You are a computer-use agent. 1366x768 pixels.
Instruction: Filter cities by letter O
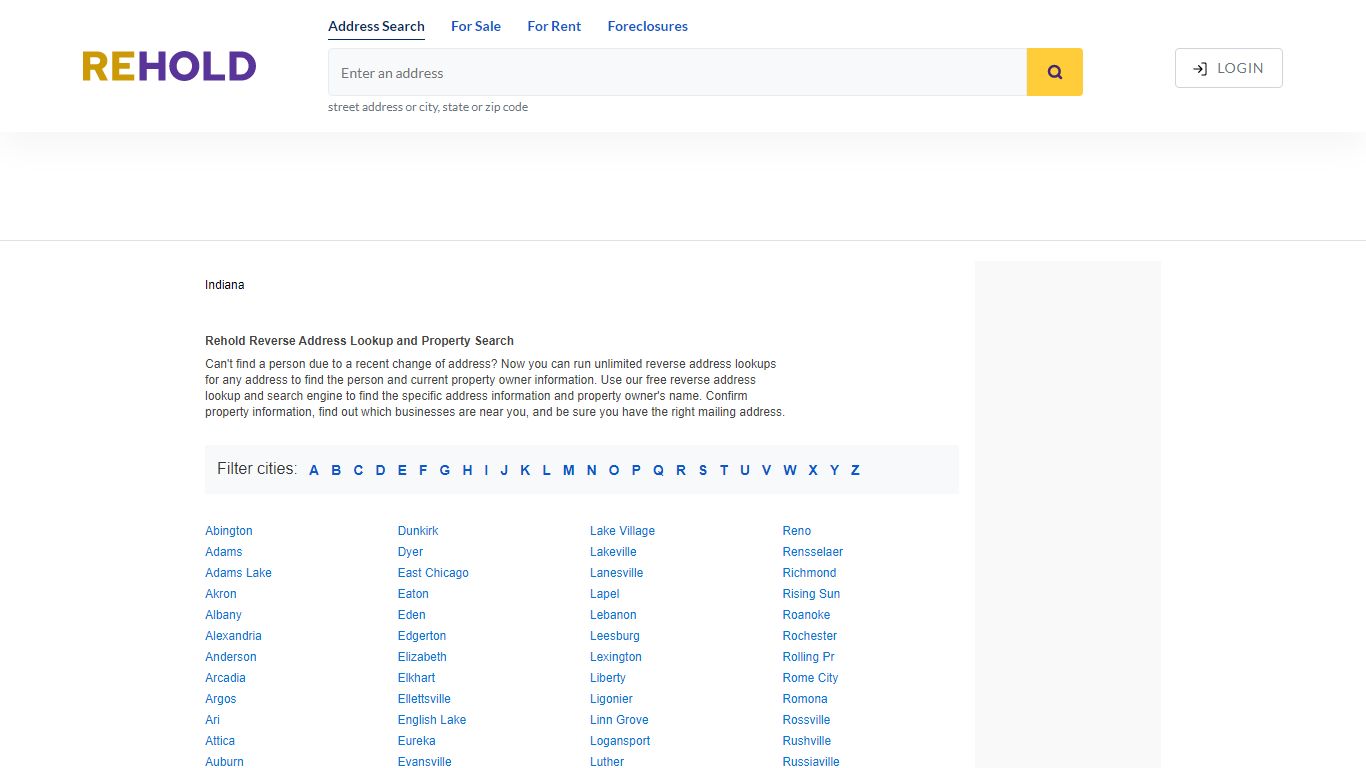point(614,470)
